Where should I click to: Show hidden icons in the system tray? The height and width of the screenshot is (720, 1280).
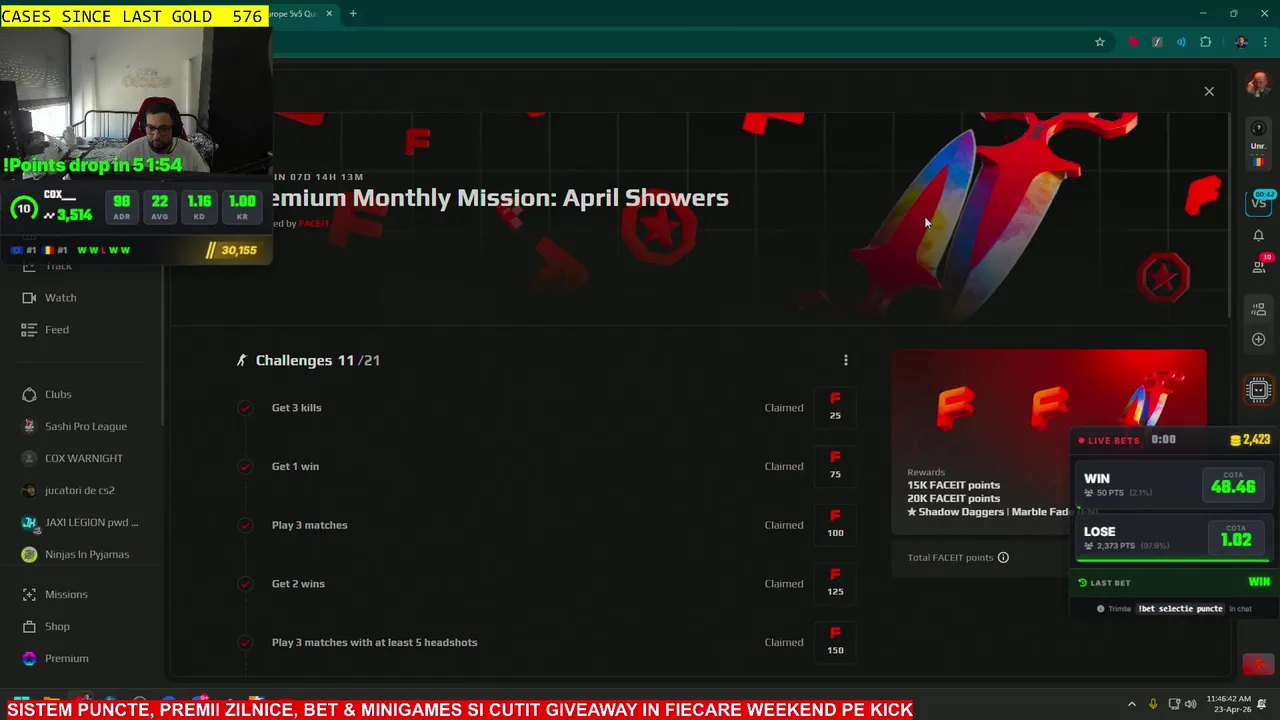point(1132,704)
